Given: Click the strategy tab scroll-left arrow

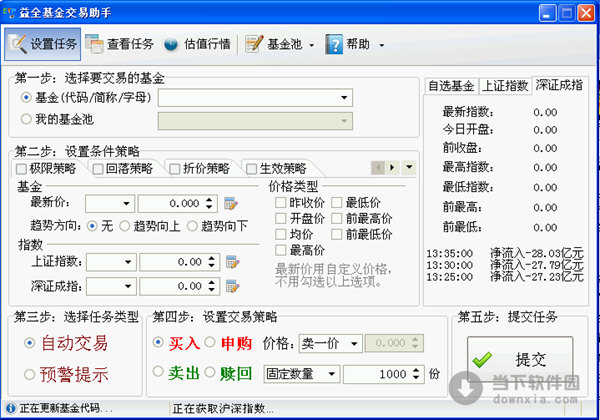Looking at the screenshot, I should 378,168.
